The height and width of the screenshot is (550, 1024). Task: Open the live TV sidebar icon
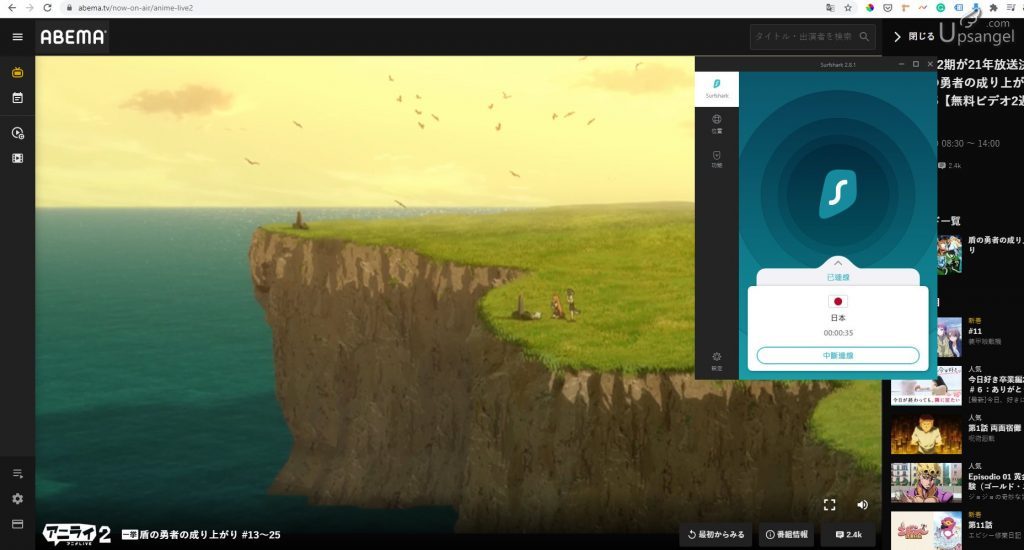pyautogui.click(x=18, y=73)
